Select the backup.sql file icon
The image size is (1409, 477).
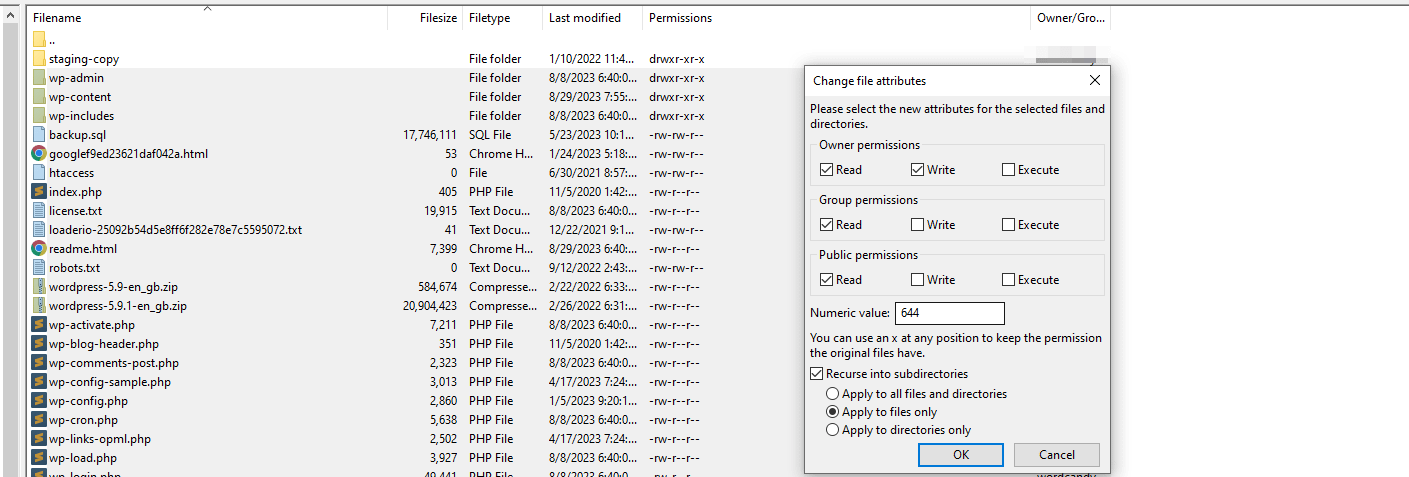pos(39,134)
